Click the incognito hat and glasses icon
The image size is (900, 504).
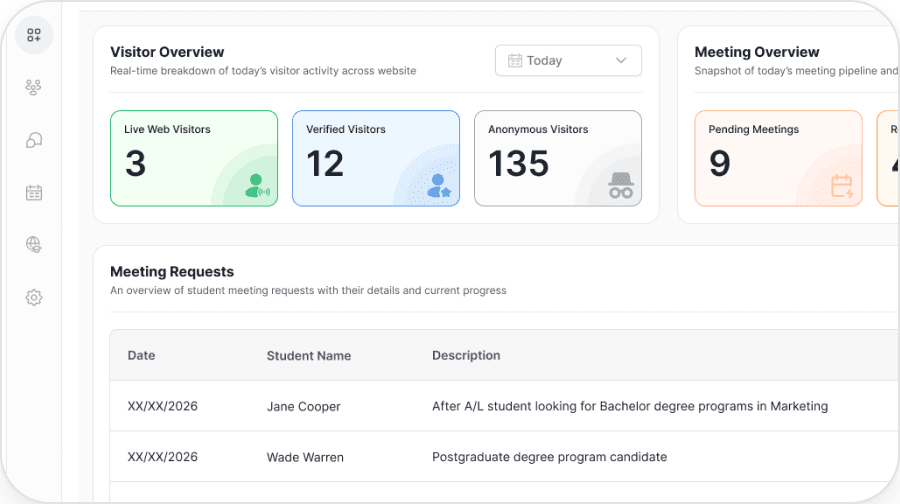621,186
